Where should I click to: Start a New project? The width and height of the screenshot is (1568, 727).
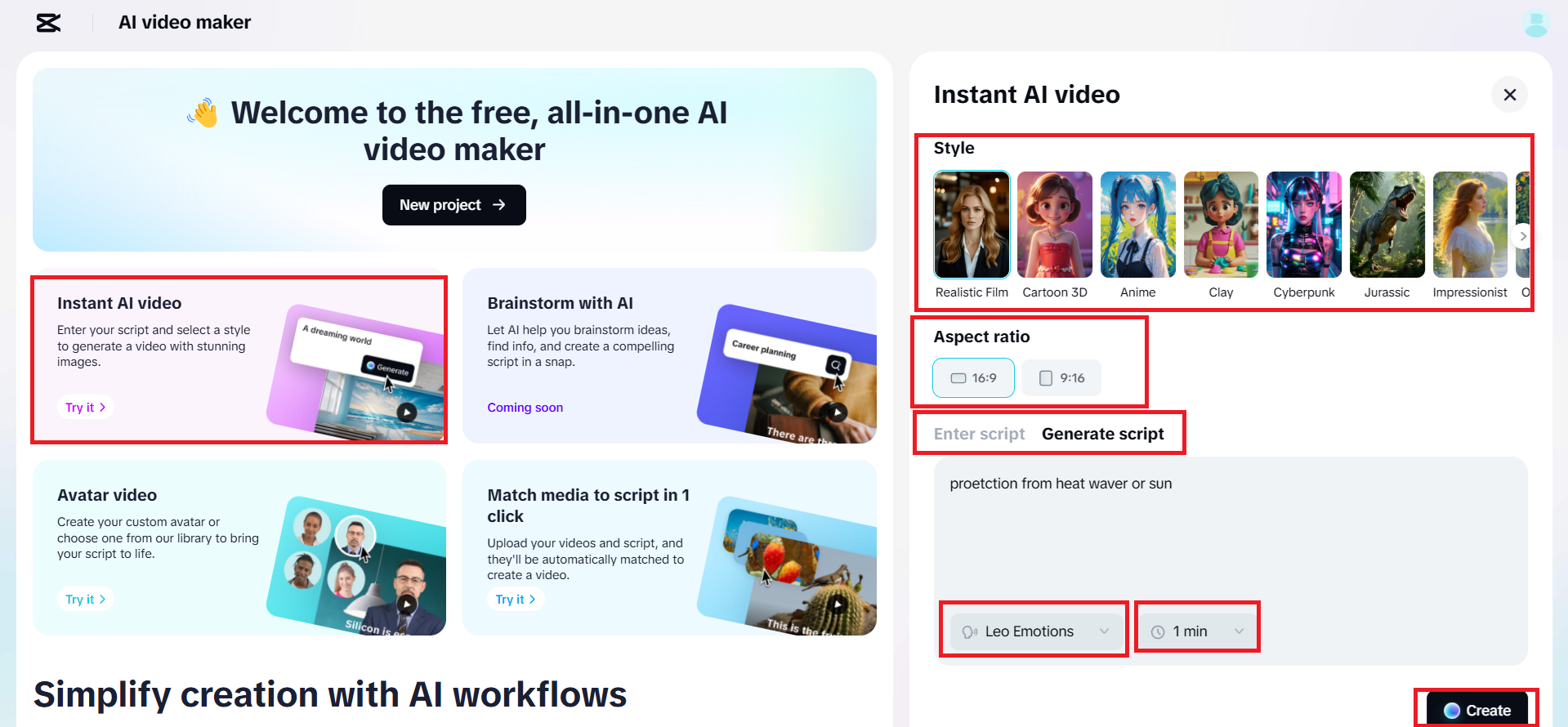pyautogui.click(x=454, y=205)
